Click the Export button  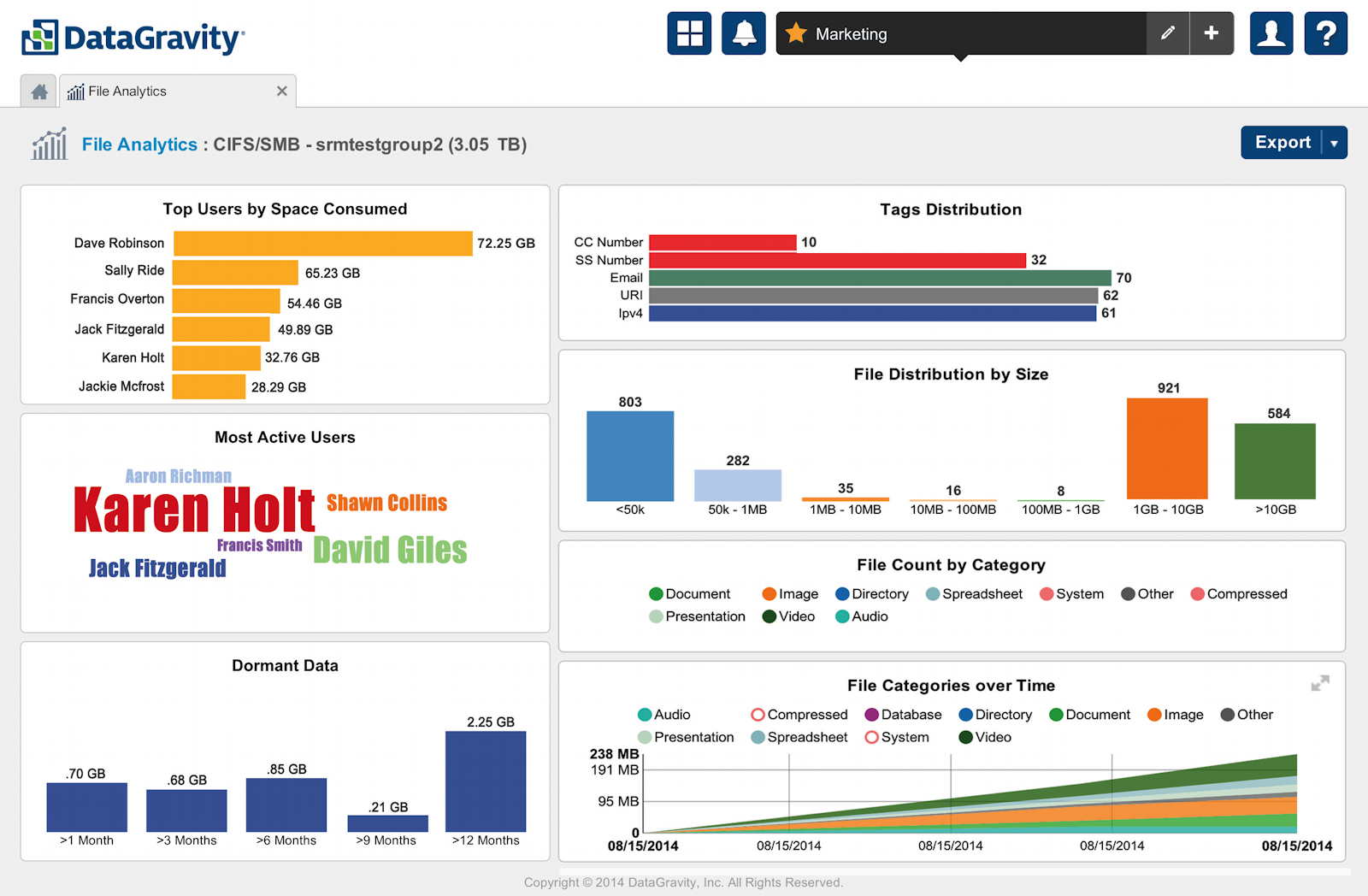[1282, 143]
